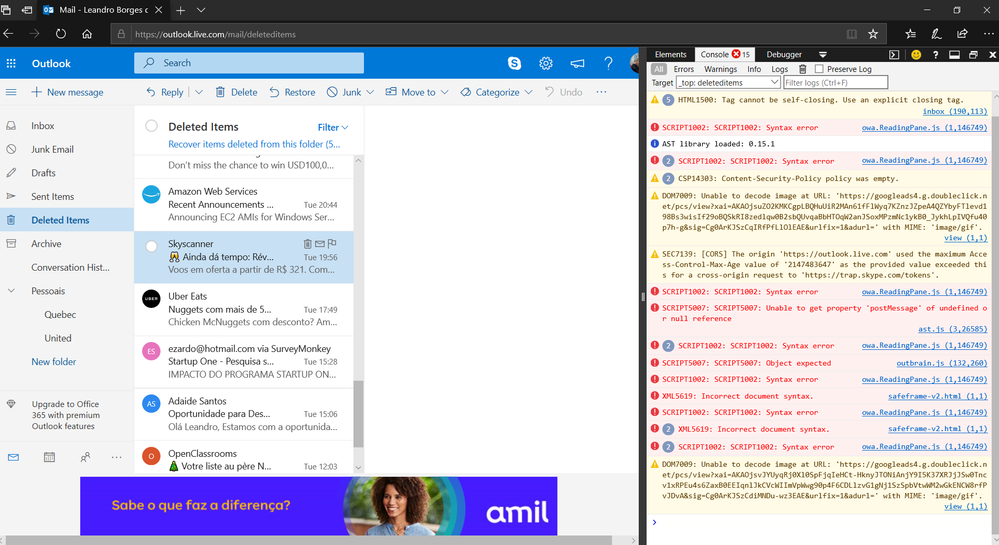Focus the Outlook Search box
Viewport: 999px width, 545px height.
pos(249,63)
